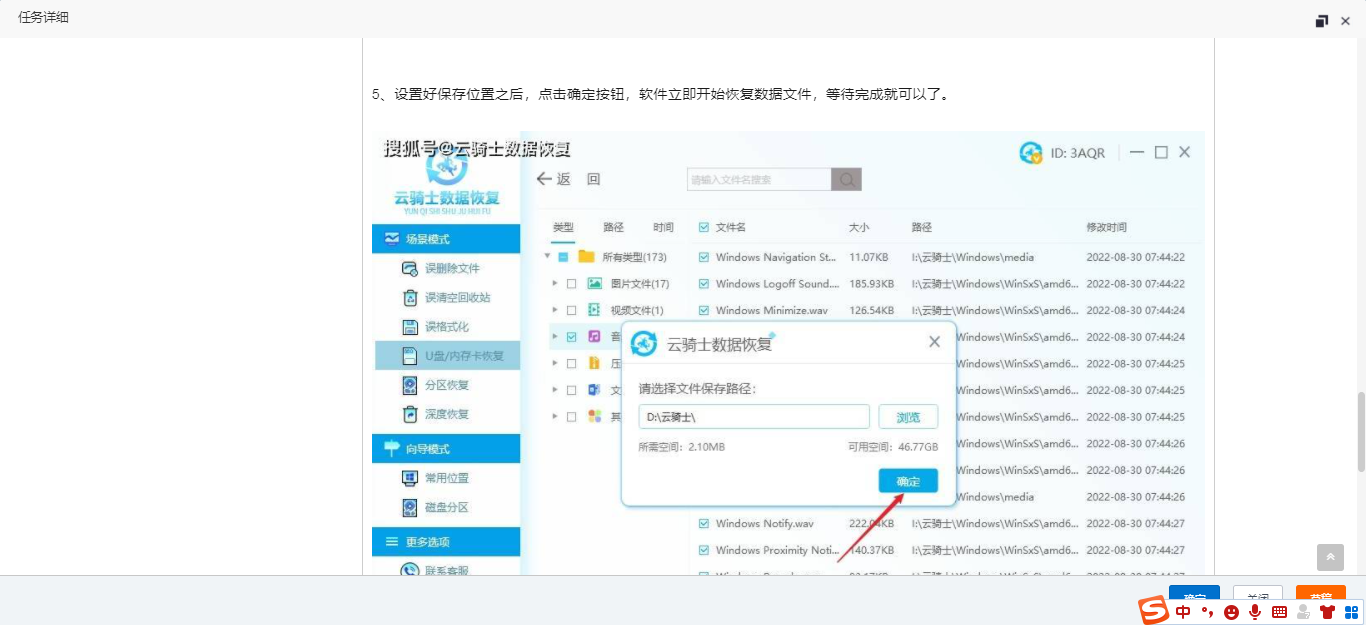Open the IME emoji smiley icon

point(1231,611)
